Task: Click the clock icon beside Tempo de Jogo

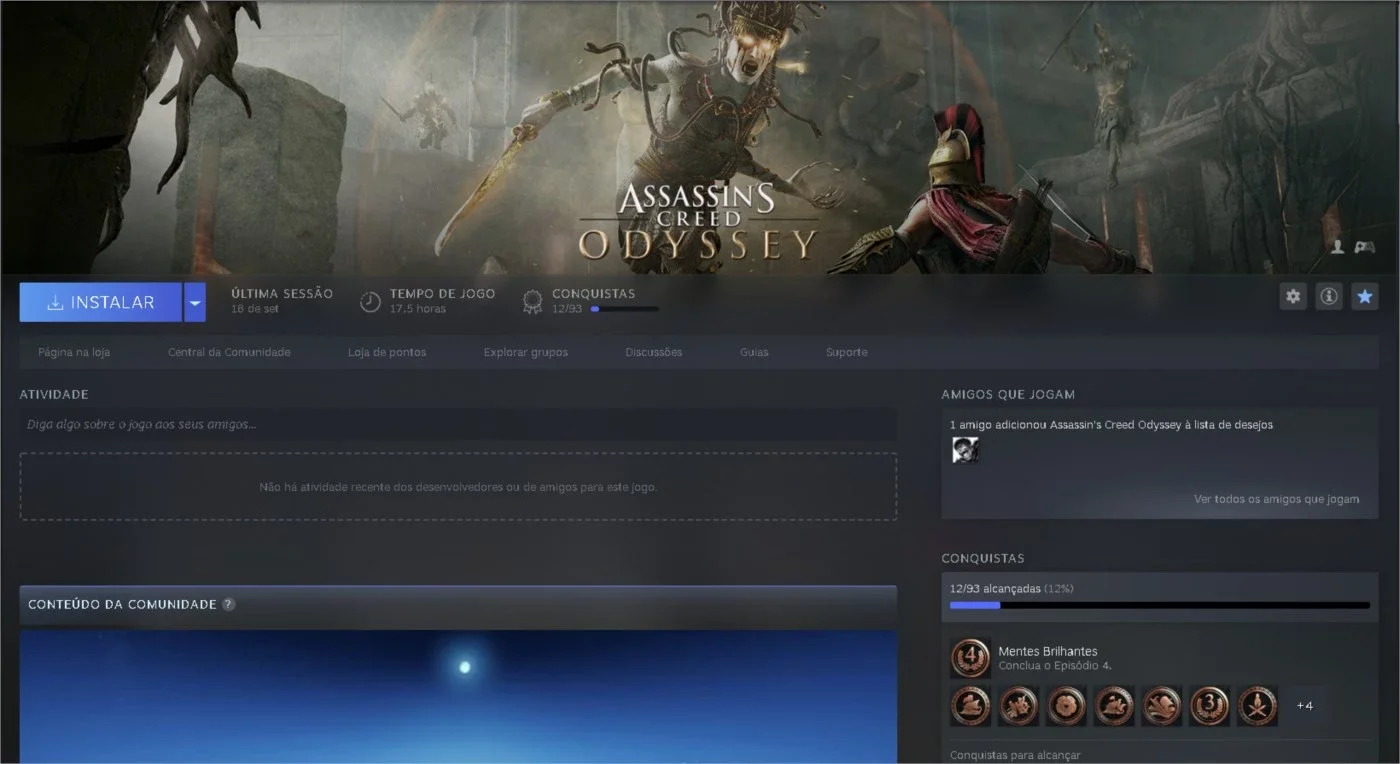Action: 370,301
